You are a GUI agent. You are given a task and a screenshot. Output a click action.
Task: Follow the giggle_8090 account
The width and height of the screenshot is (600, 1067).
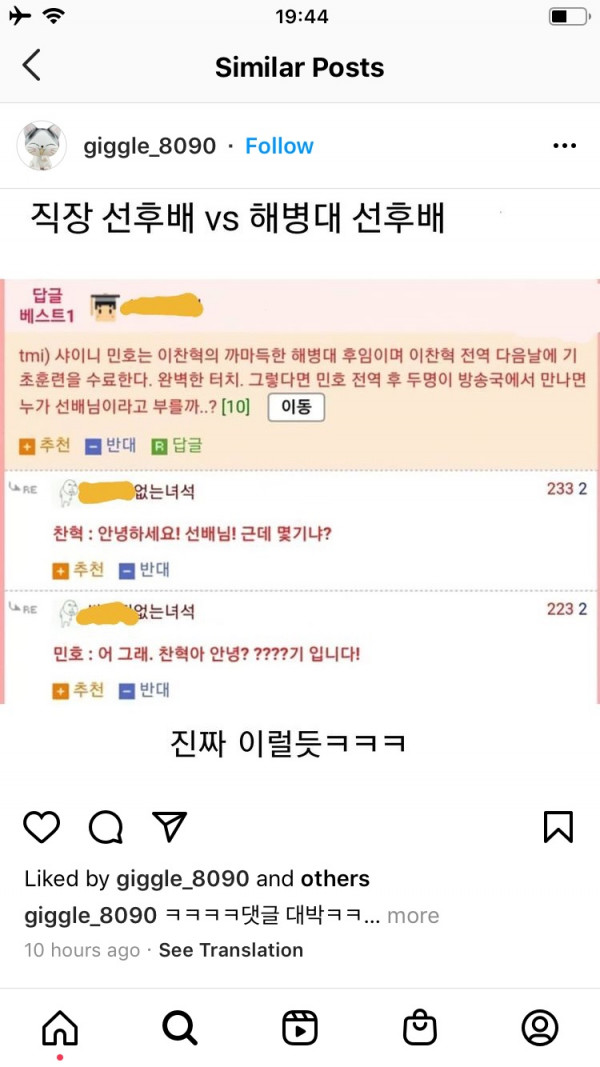pyautogui.click(x=280, y=146)
